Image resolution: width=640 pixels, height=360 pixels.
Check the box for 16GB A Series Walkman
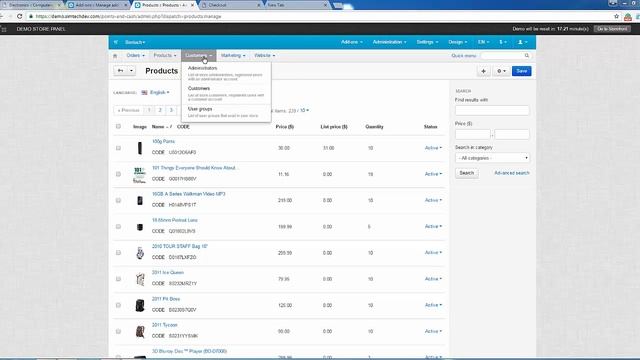[x=118, y=200]
